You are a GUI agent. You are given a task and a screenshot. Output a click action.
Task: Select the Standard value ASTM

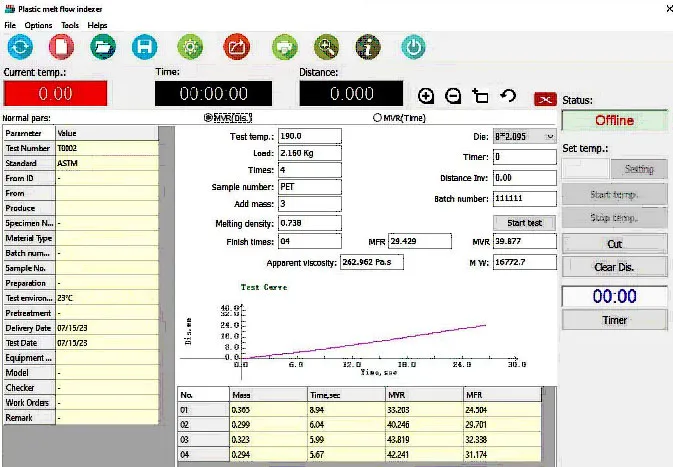[107, 163]
